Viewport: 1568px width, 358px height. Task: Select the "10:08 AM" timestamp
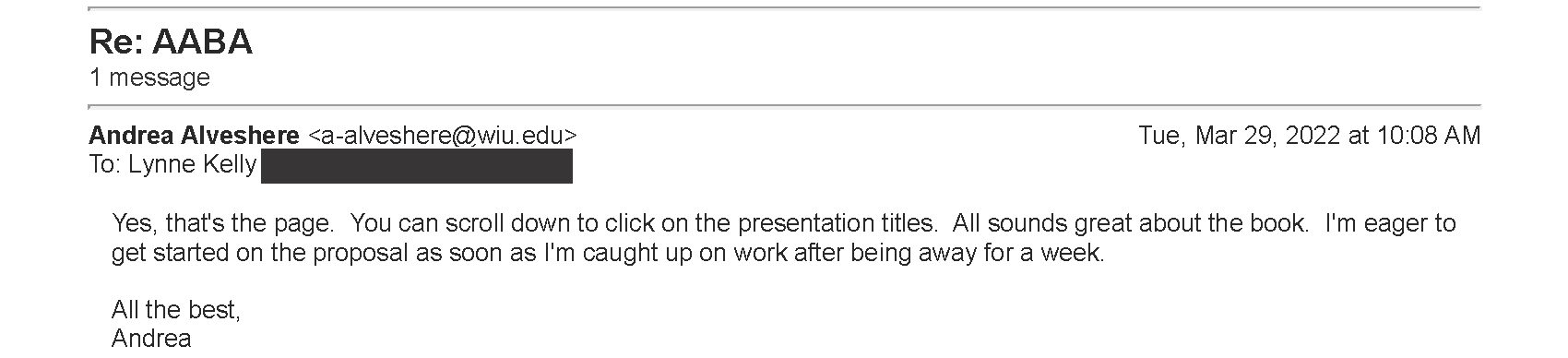point(1428,136)
